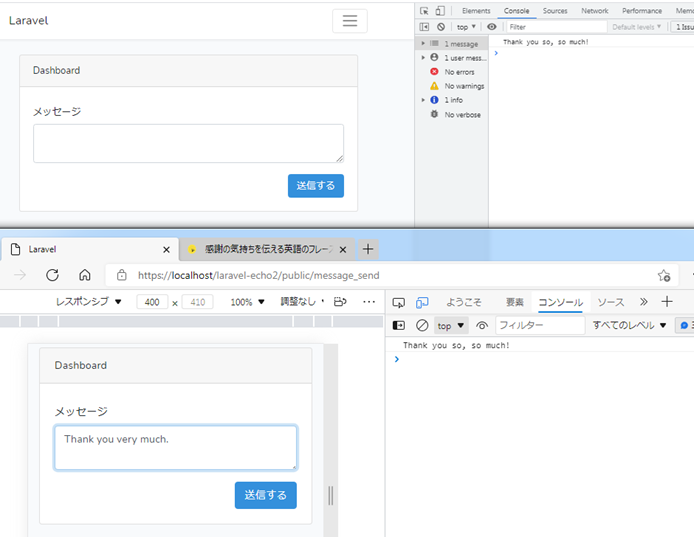Click viewport resize handle beside emulated page

pyautogui.click(x=331, y=496)
